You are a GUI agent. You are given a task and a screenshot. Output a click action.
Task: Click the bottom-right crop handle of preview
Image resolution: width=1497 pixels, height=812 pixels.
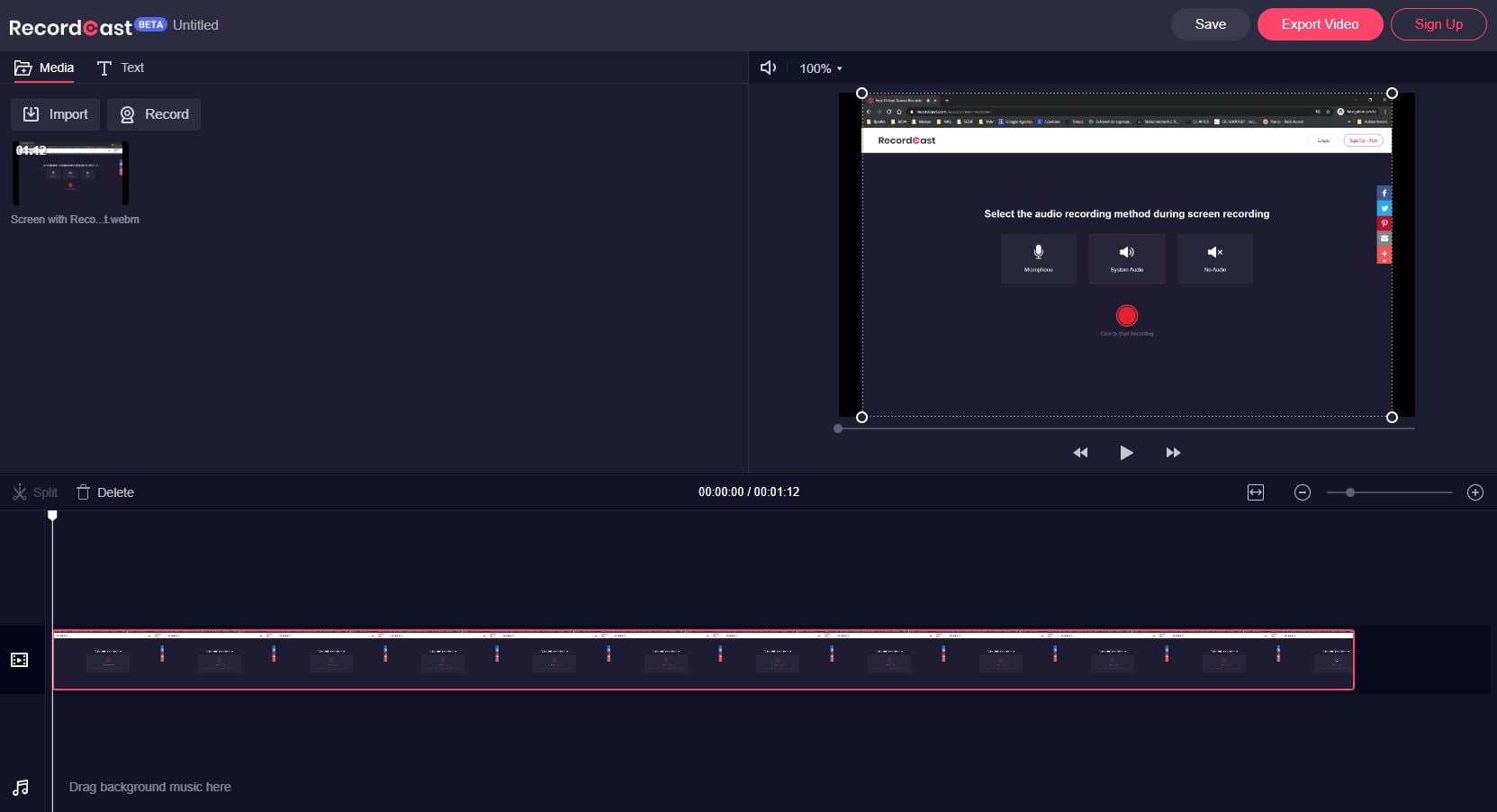pyautogui.click(x=1392, y=417)
